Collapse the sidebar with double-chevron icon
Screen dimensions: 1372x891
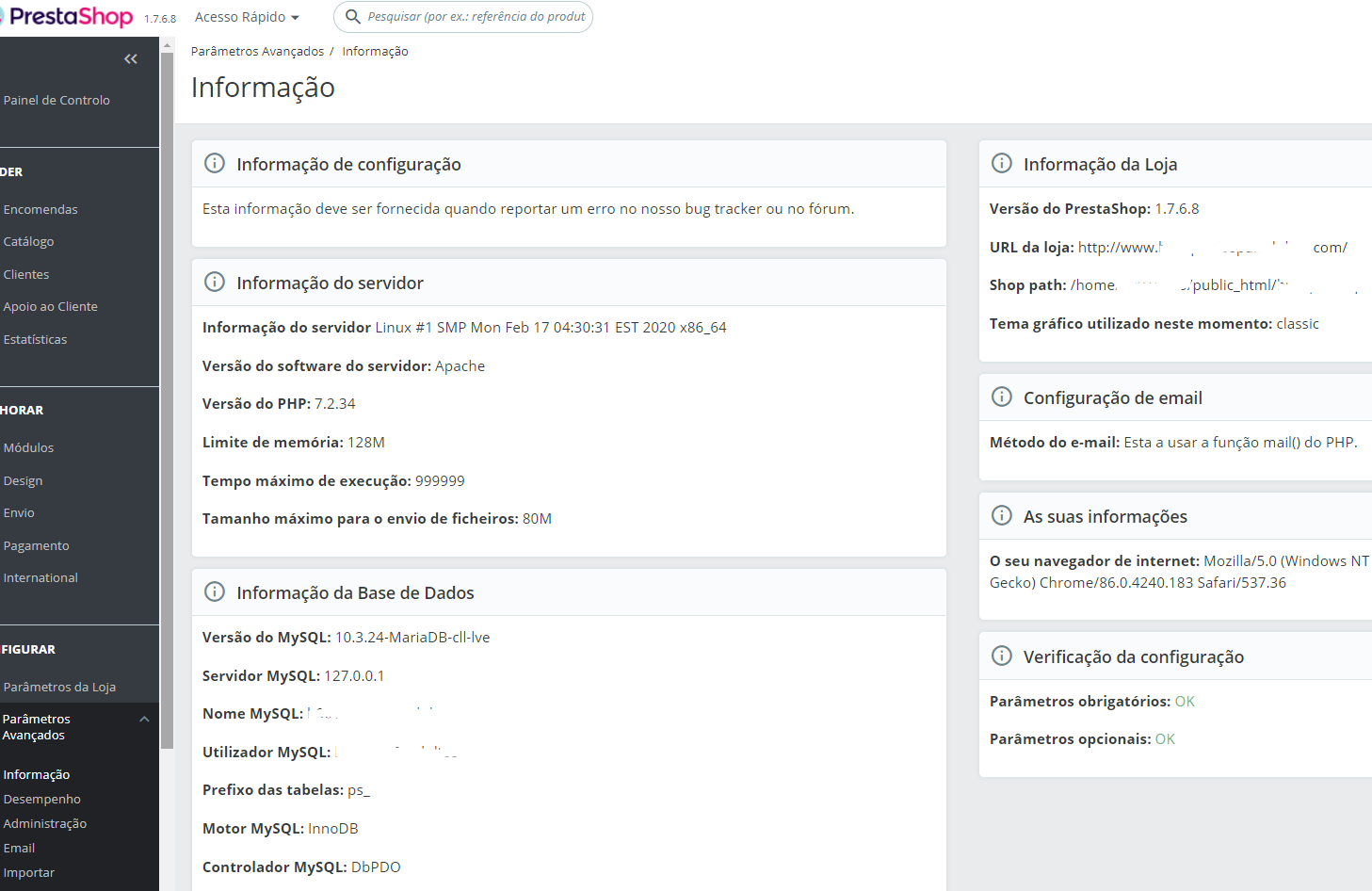(131, 59)
